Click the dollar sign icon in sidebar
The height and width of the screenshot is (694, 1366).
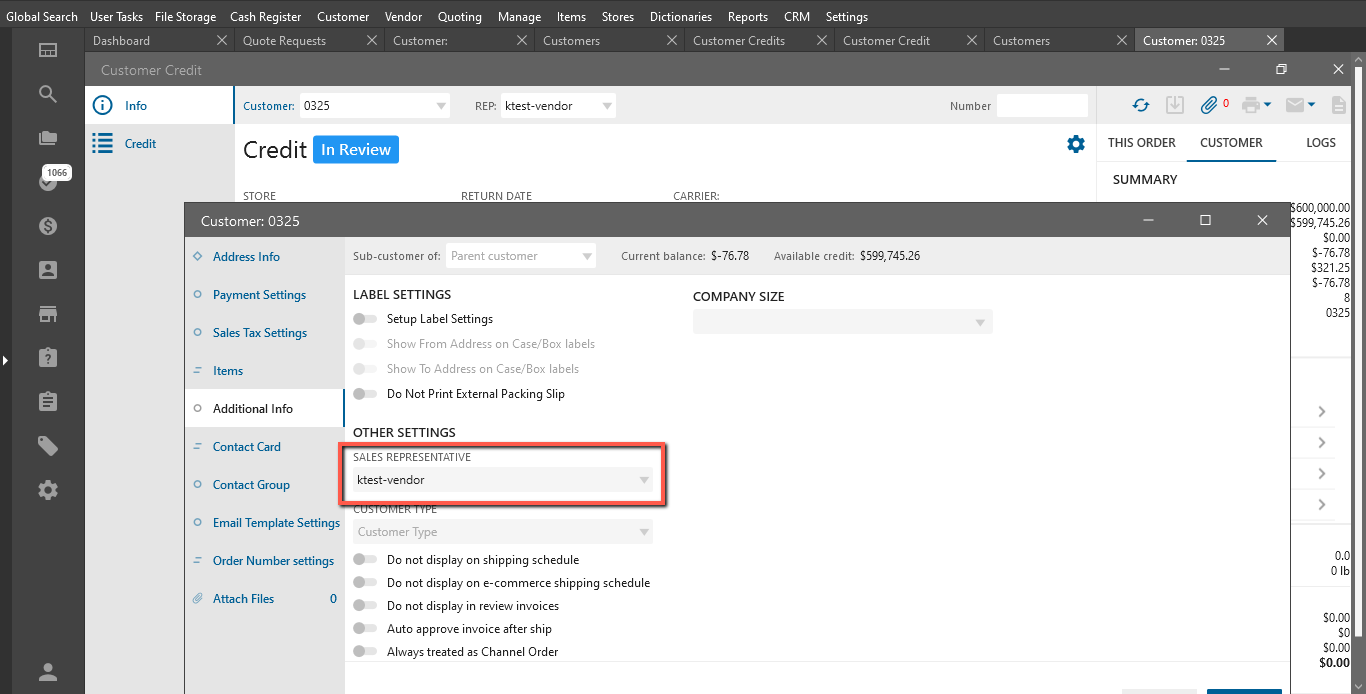point(48,226)
